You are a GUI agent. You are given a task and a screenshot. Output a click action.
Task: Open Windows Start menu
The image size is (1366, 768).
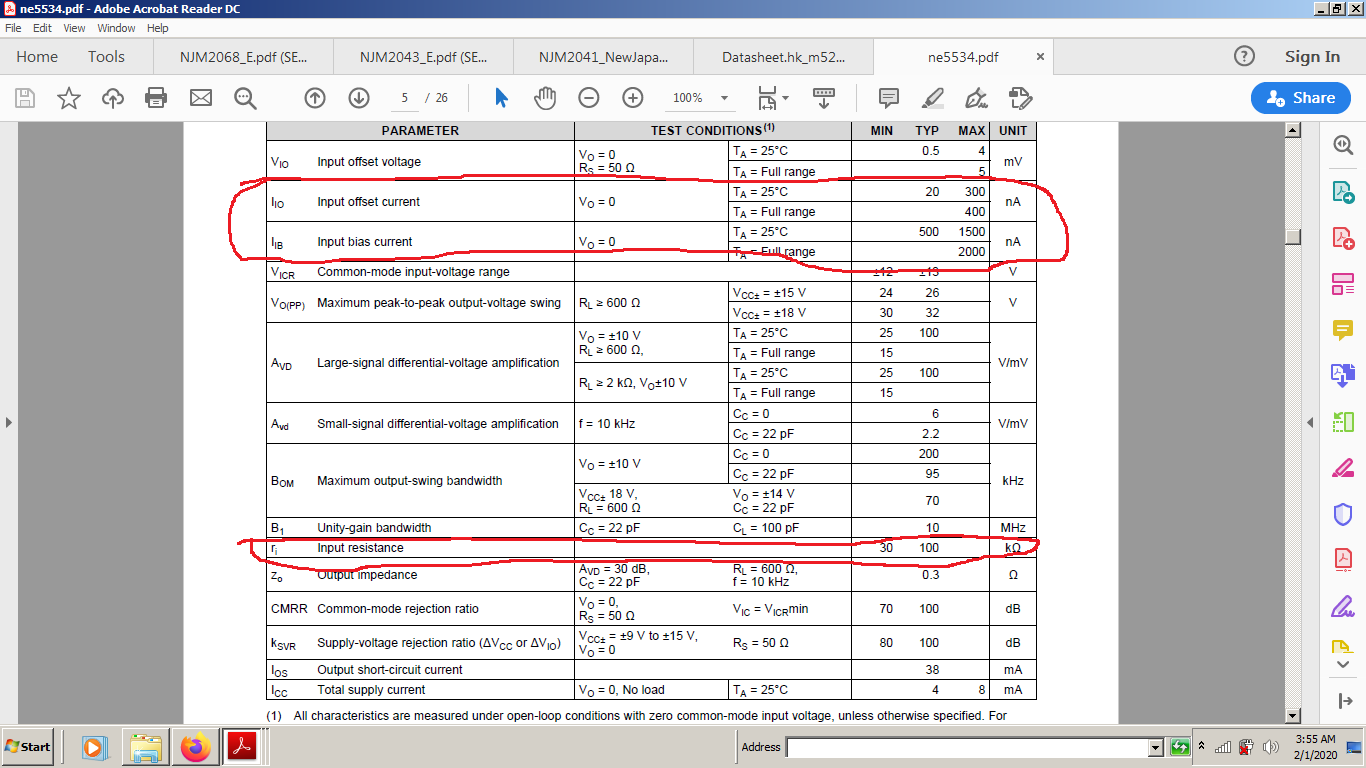click(x=28, y=747)
